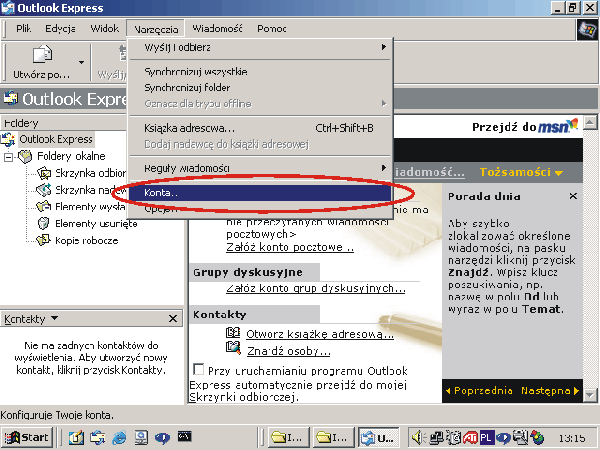Image resolution: width=600 pixels, height=450 pixels.
Task: Collapse the Foldery lokalne tree node
Action: [x=10, y=156]
